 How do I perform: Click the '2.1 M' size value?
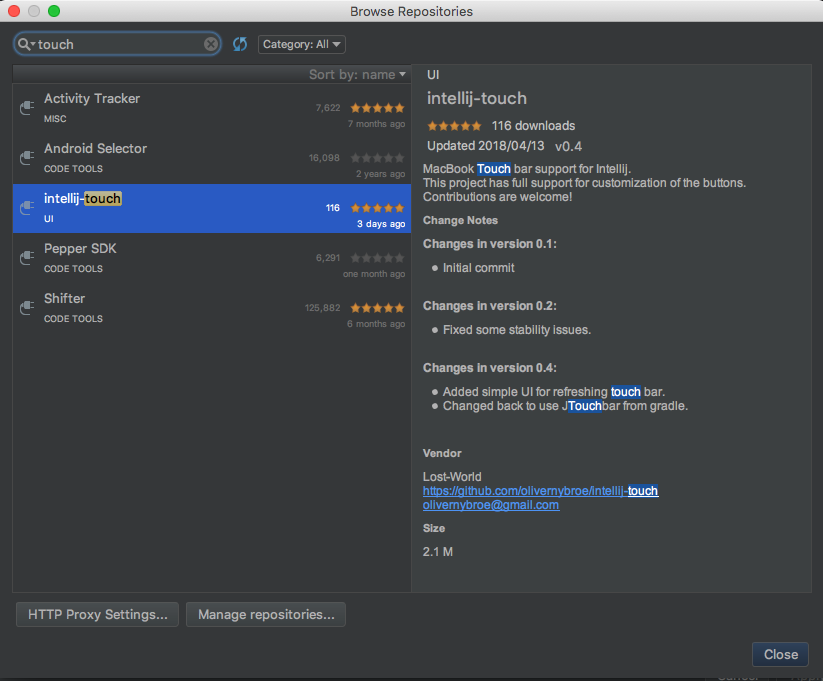(x=438, y=552)
